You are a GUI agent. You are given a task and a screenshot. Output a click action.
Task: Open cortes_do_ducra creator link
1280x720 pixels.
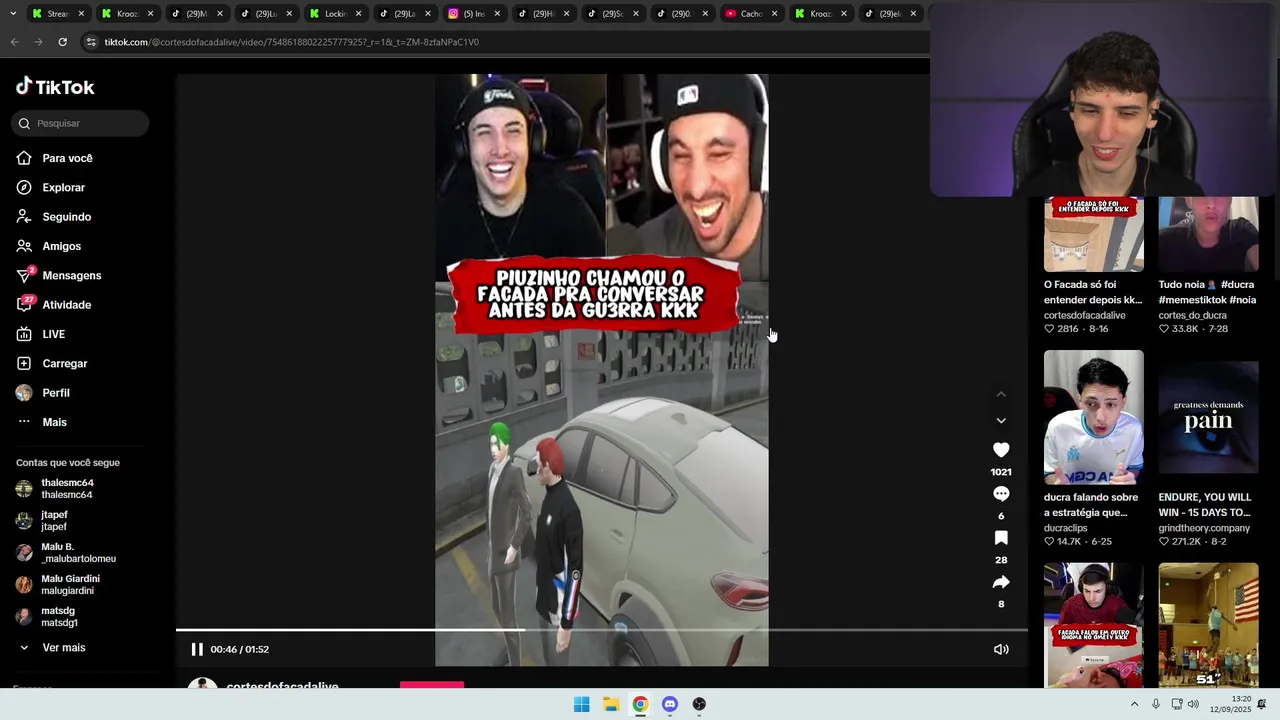coord(1192,315)
